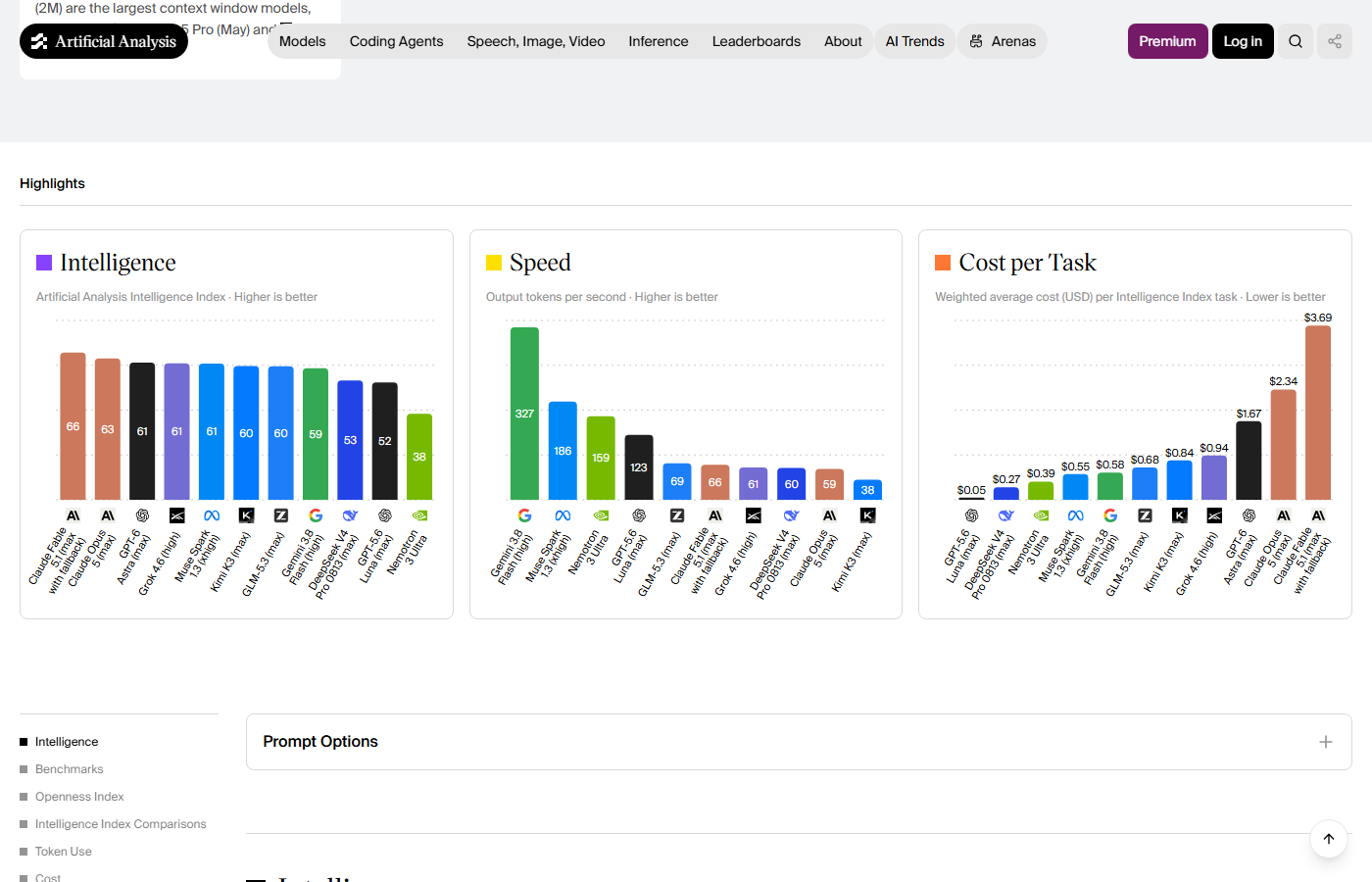
Task: Click the Z logo under GLM-5.3 in Speed chart
Action: (x=677, y=515)
